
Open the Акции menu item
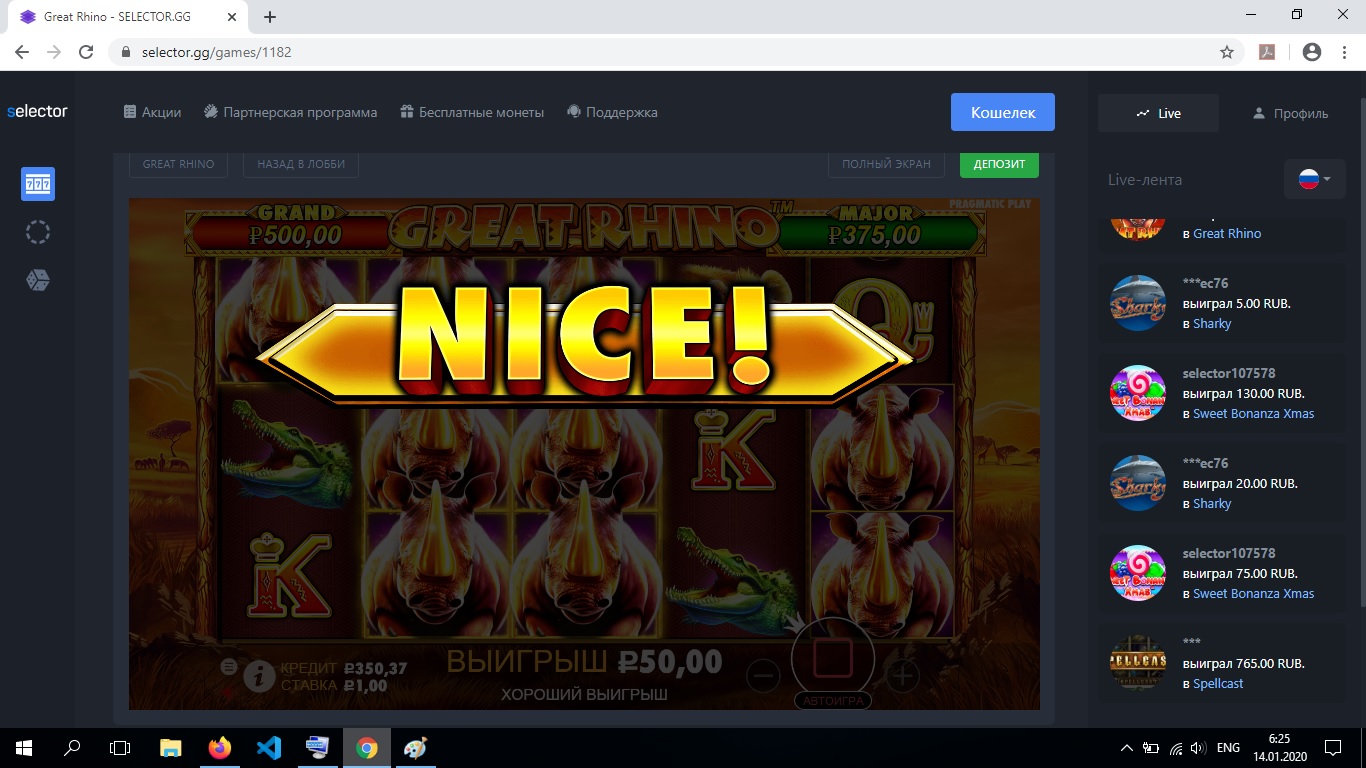pyautogui.click(x=152, y=112)
